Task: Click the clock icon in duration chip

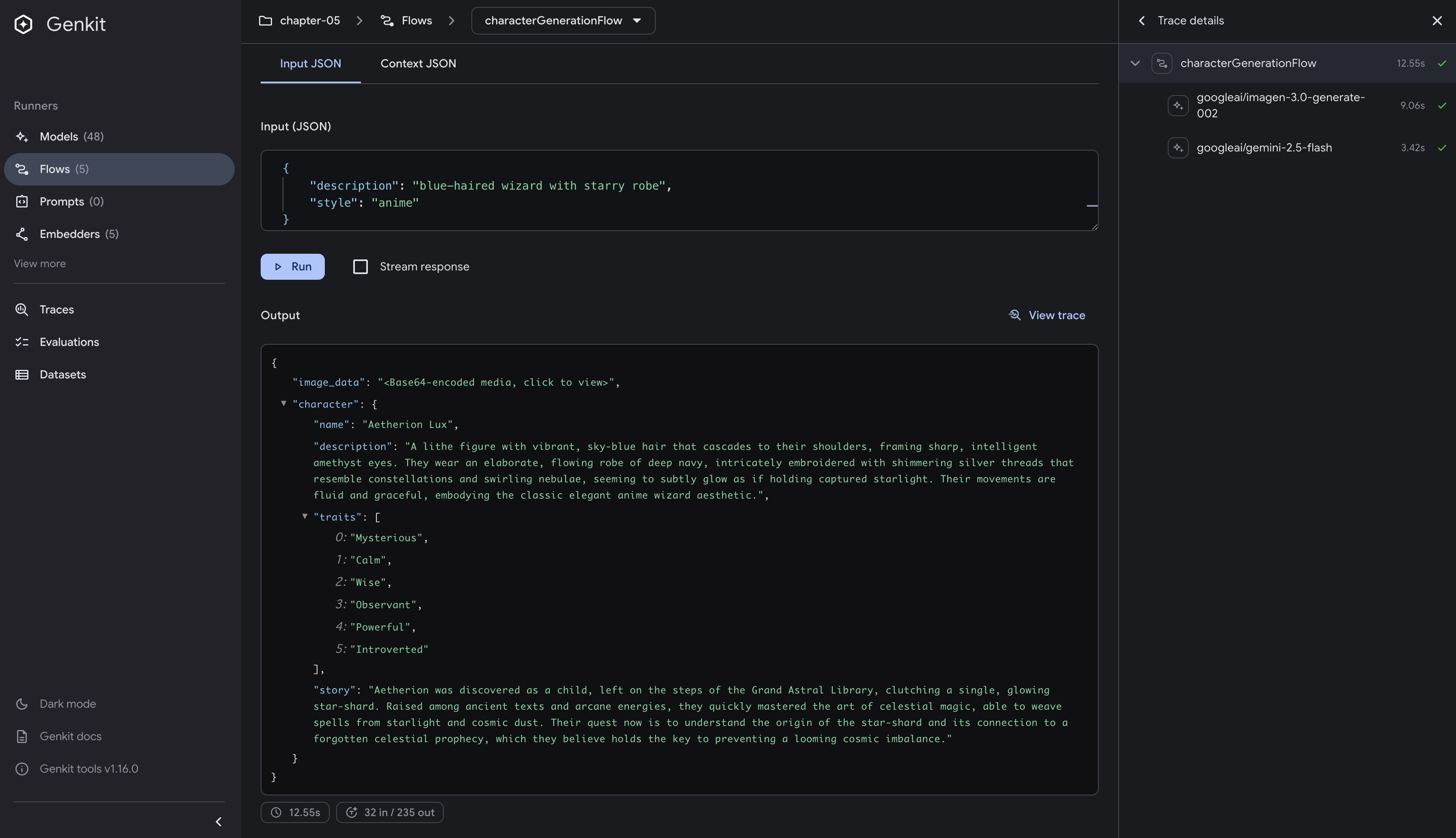Action: 276,813
